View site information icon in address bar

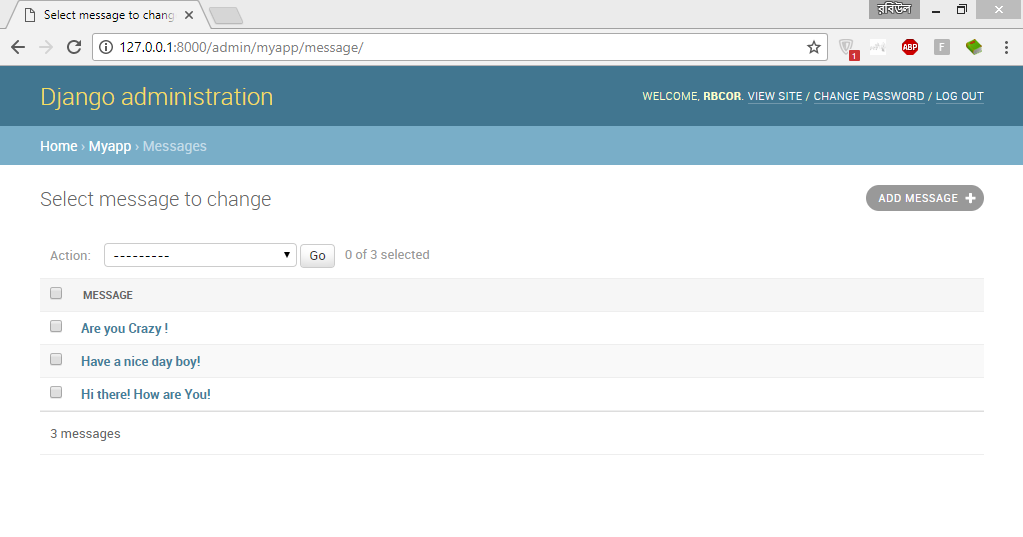pos(106,47)
